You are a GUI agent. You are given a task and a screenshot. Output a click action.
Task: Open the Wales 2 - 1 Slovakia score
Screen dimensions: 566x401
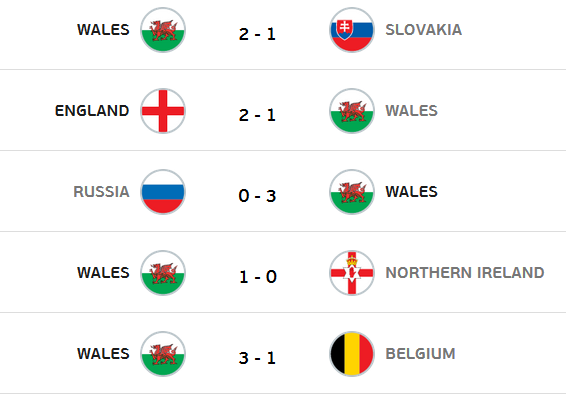tap(257, 34)
